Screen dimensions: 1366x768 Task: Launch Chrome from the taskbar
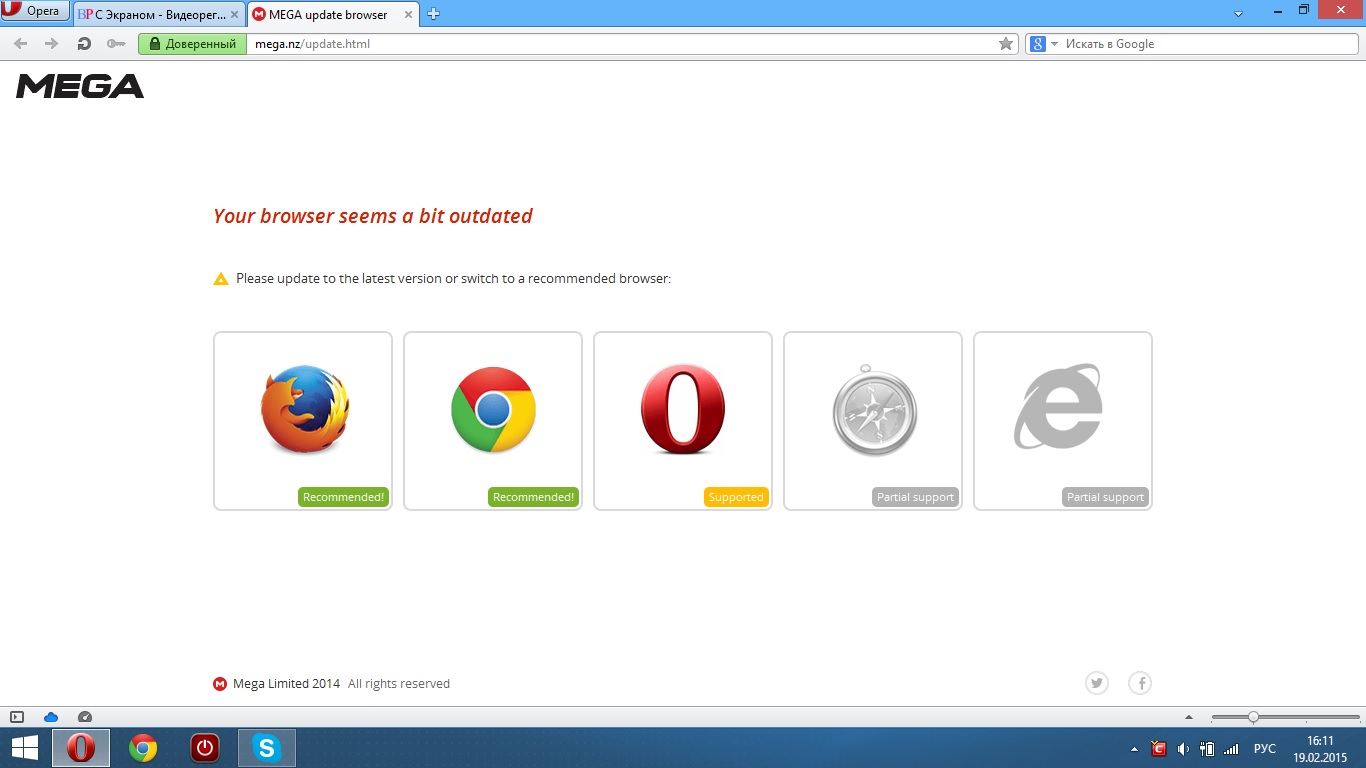tap(143, 748)
